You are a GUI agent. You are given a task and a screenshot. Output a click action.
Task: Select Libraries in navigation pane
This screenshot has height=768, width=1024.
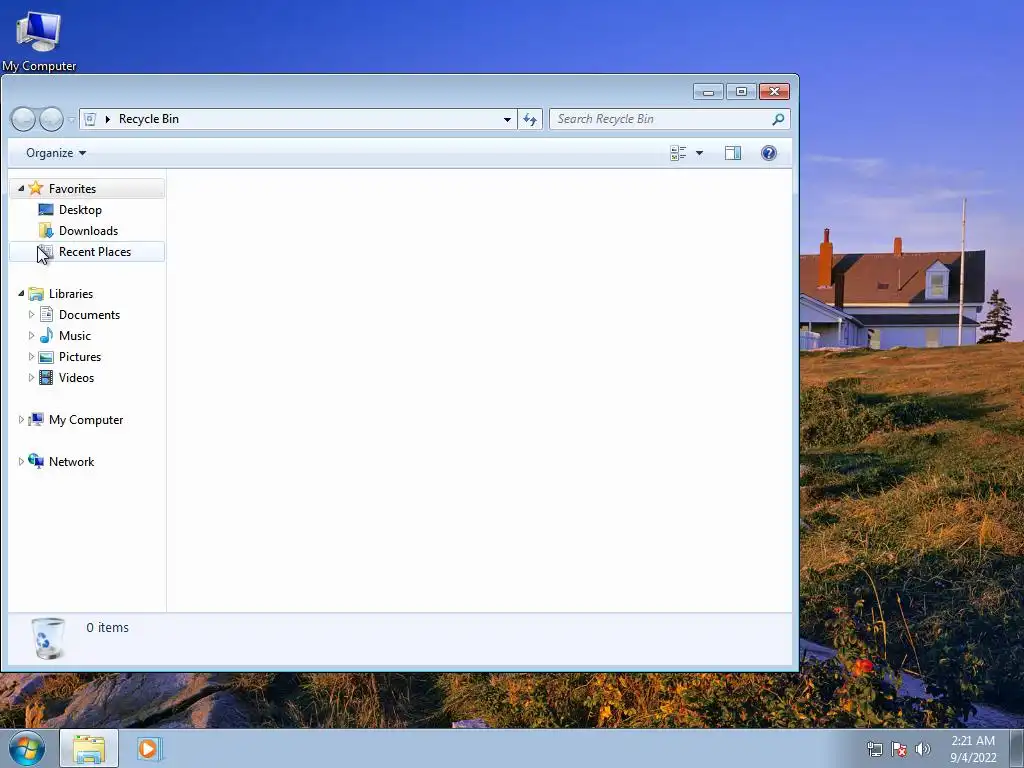coord(71,294)
